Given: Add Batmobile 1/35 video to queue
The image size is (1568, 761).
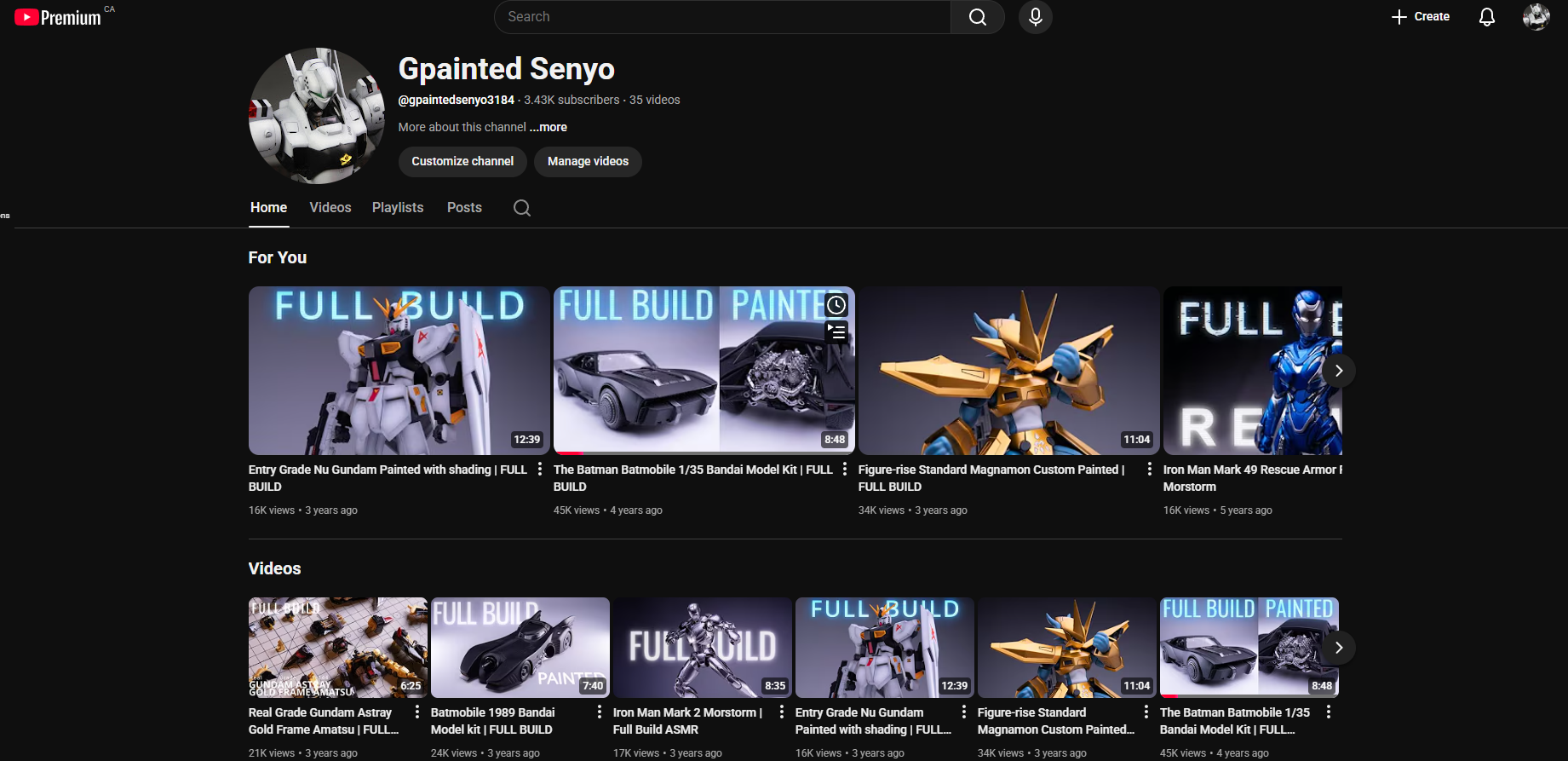Looking at the screenshot, I should point(836,331).
